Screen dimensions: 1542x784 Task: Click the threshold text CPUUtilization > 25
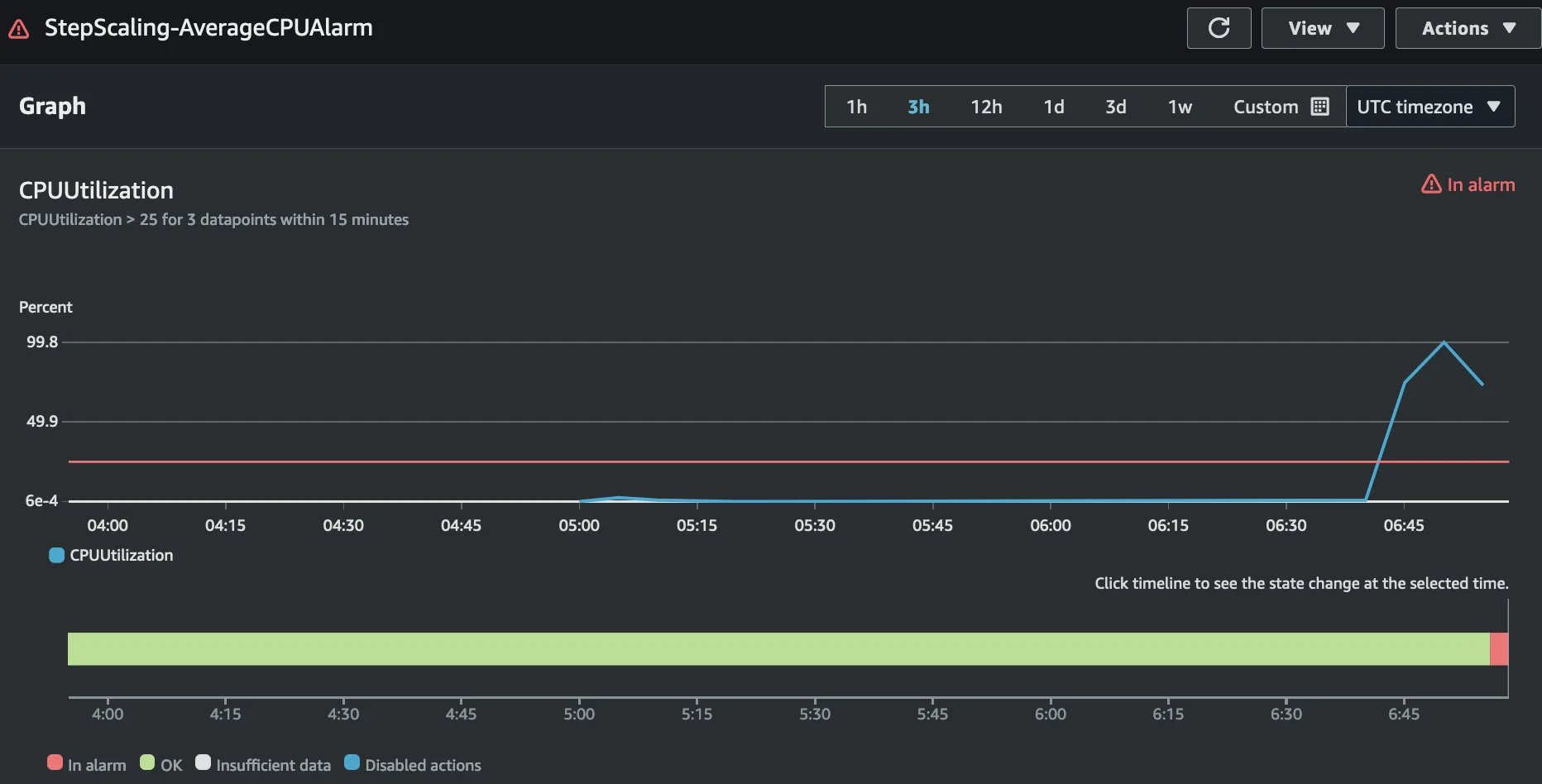click(89, 219)
